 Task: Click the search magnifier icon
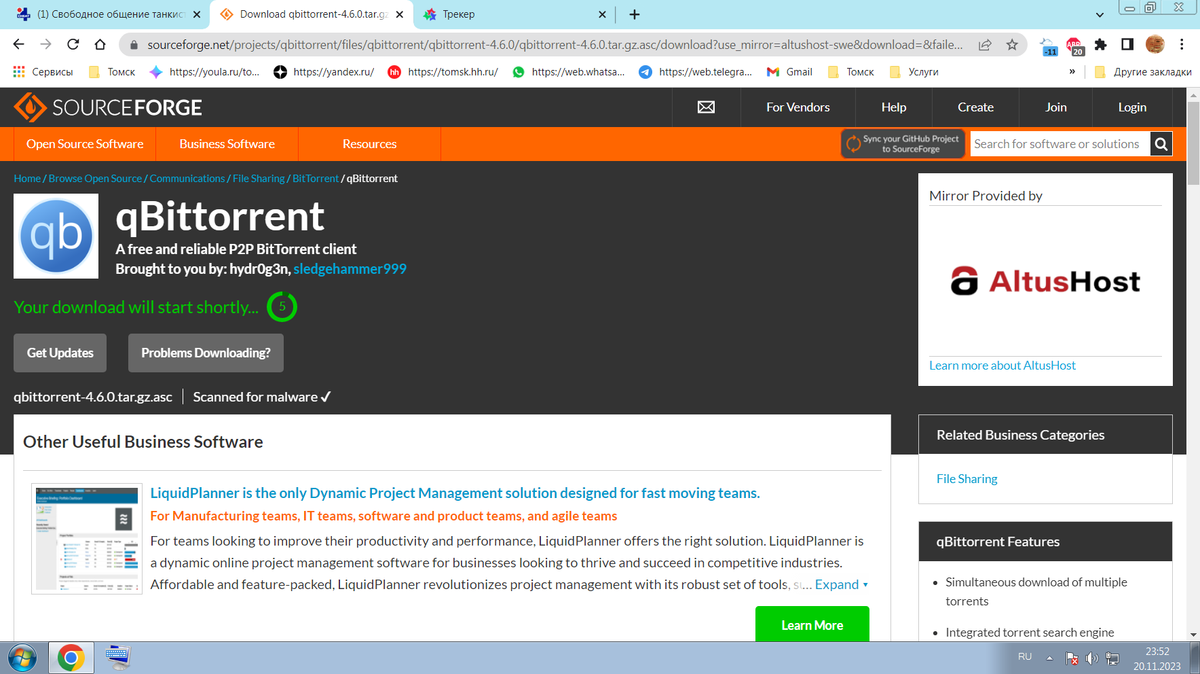coord(1160,144)
